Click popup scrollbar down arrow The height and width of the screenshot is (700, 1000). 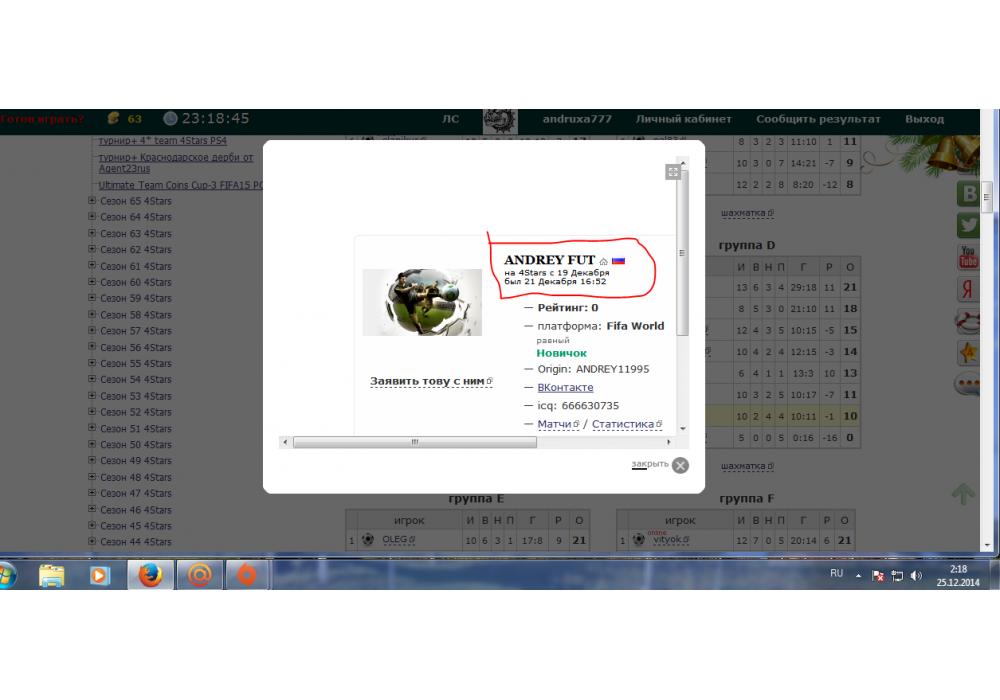point(682,429)
